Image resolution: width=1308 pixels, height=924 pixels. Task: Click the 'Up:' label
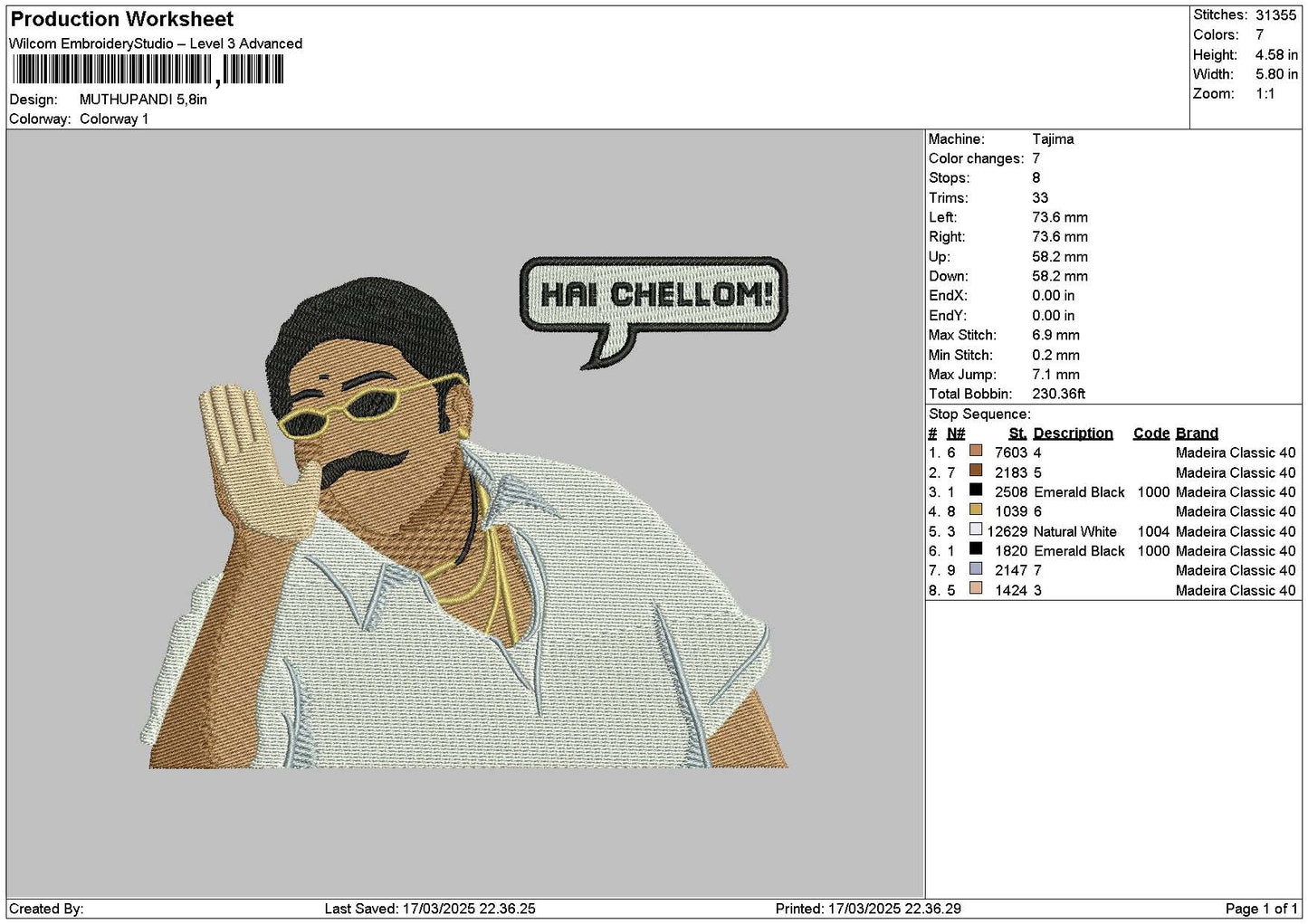tap(939, 256)
